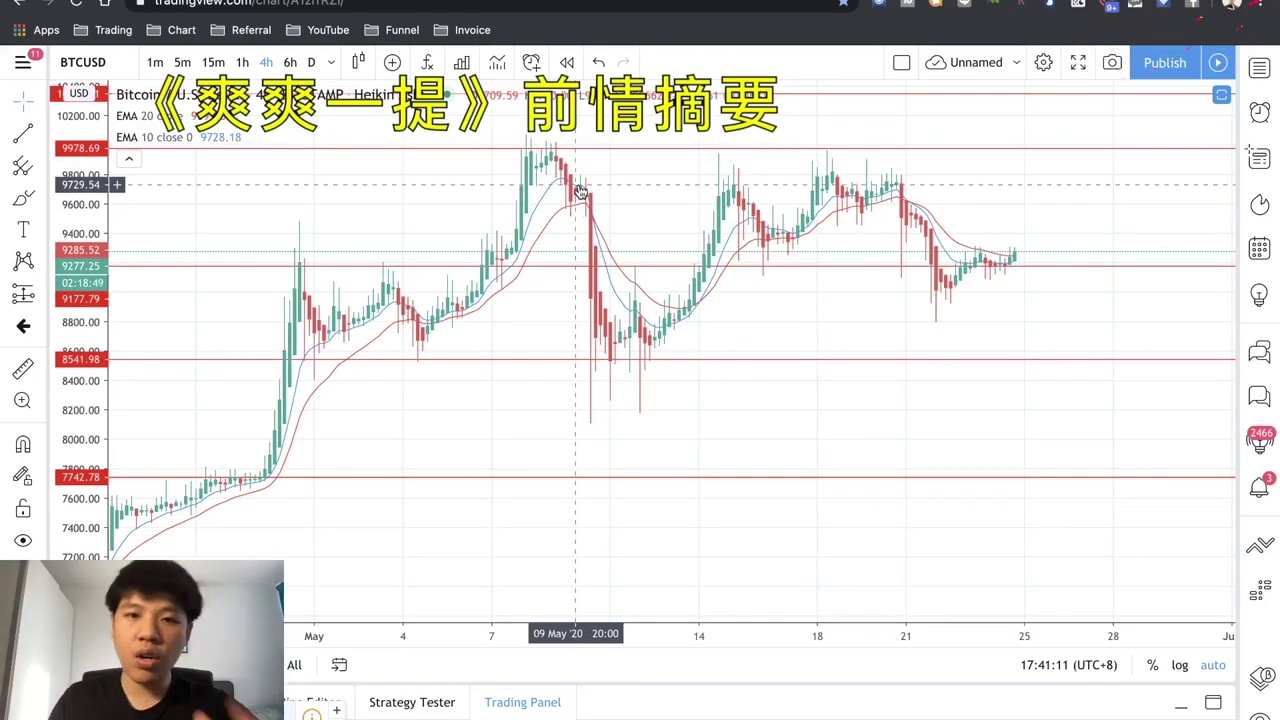Undo the last chart action
This screenshot has height=720, width=1280.
pyautogui.click(x=599, y=63)
